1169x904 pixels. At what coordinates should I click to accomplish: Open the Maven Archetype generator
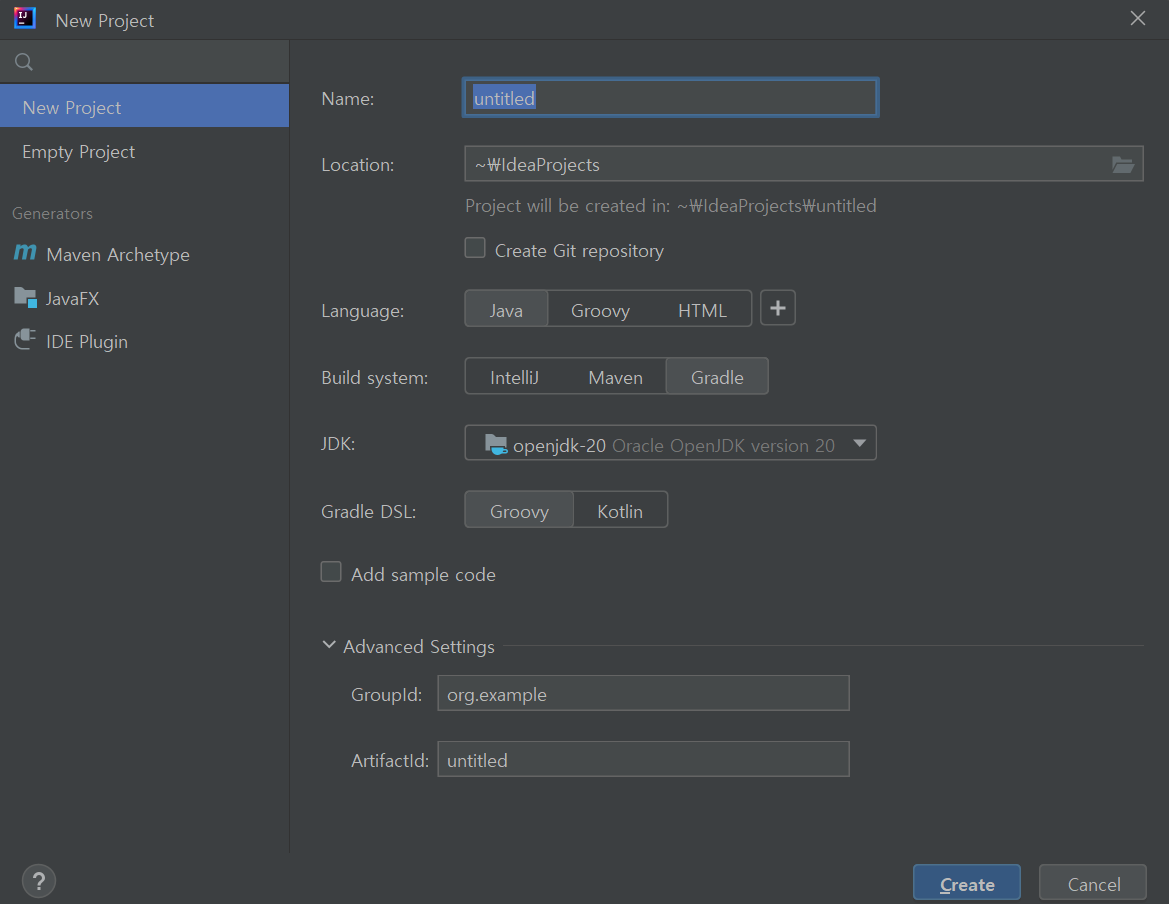(x=145, y=254)
